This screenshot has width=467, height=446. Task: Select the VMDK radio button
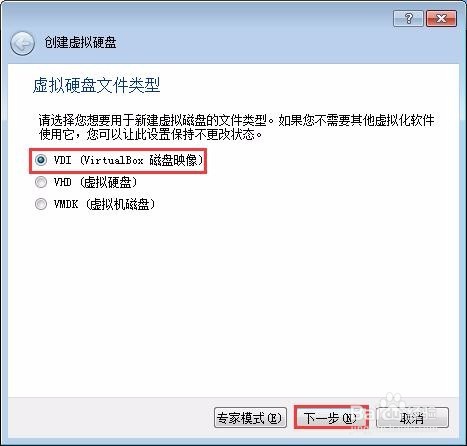(41, 204)
